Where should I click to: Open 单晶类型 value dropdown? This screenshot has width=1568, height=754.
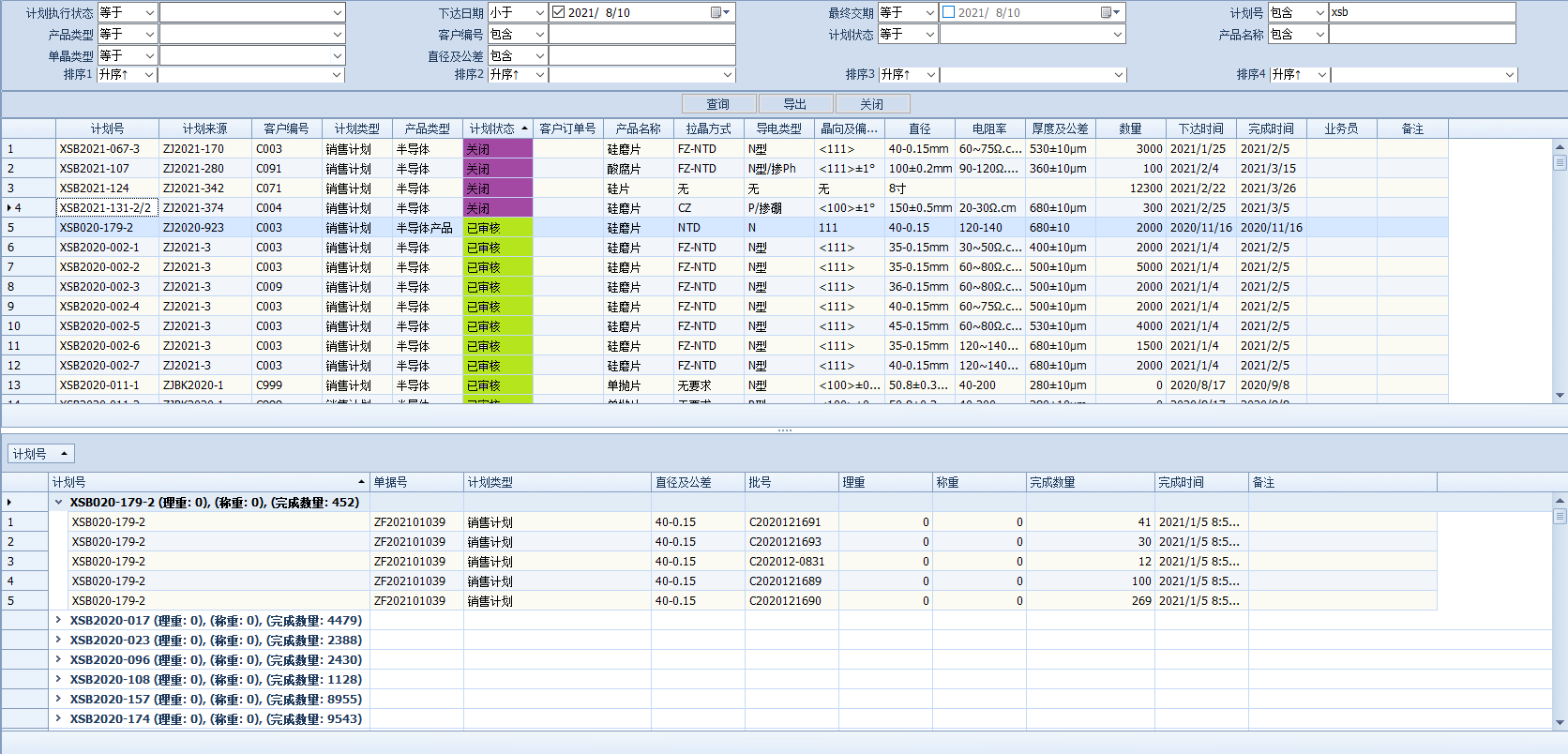(338, 55)
